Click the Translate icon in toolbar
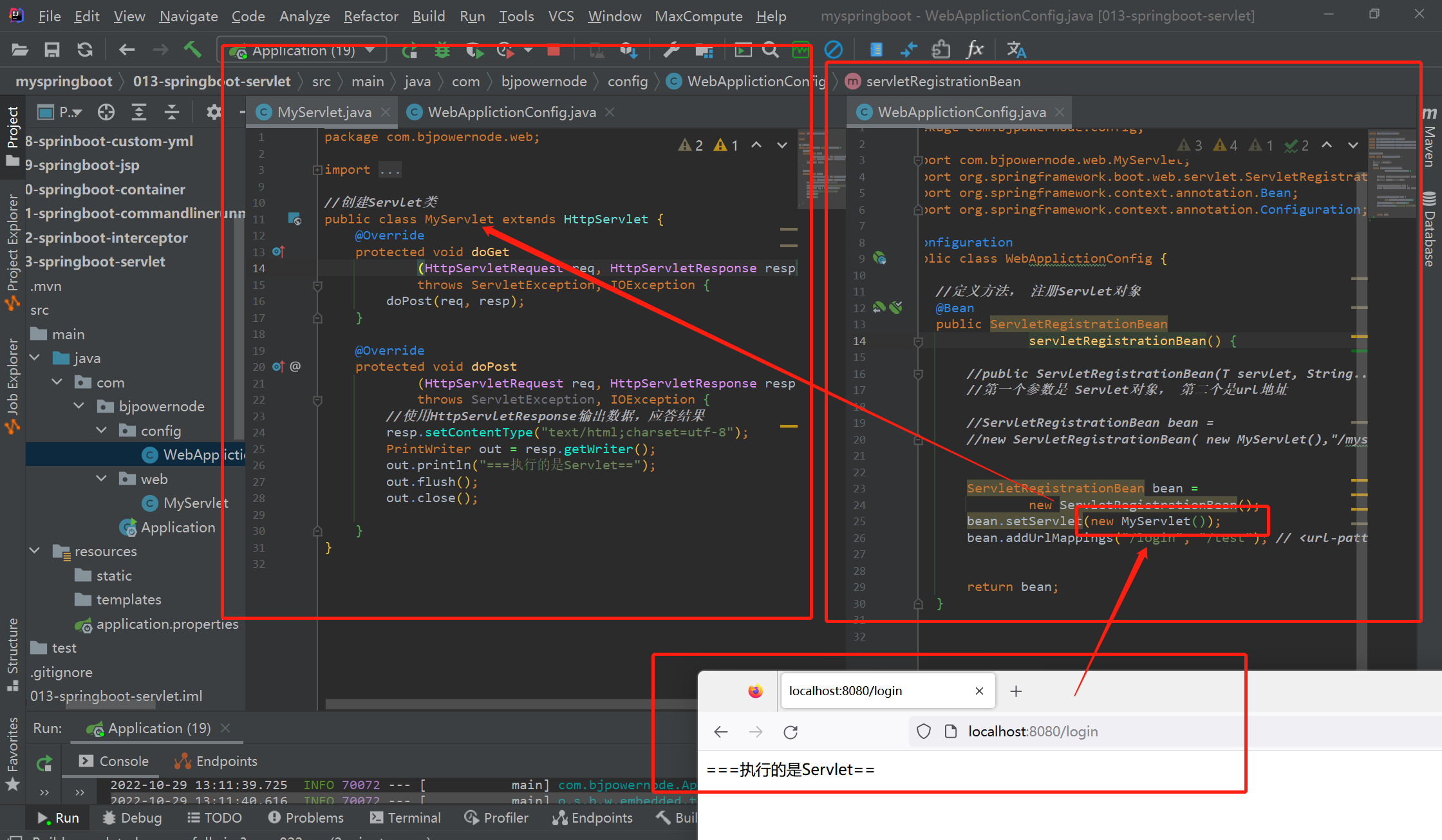Viewport: 1442px width, 840px height. [1016, 50]
